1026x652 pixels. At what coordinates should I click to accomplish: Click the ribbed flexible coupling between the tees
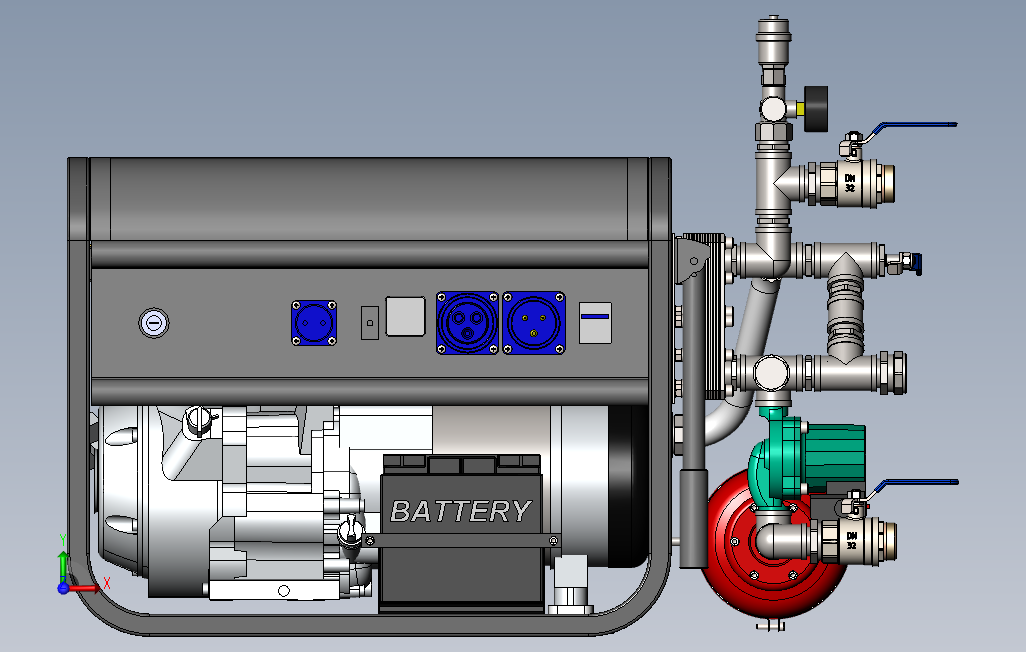click(846, 314)
